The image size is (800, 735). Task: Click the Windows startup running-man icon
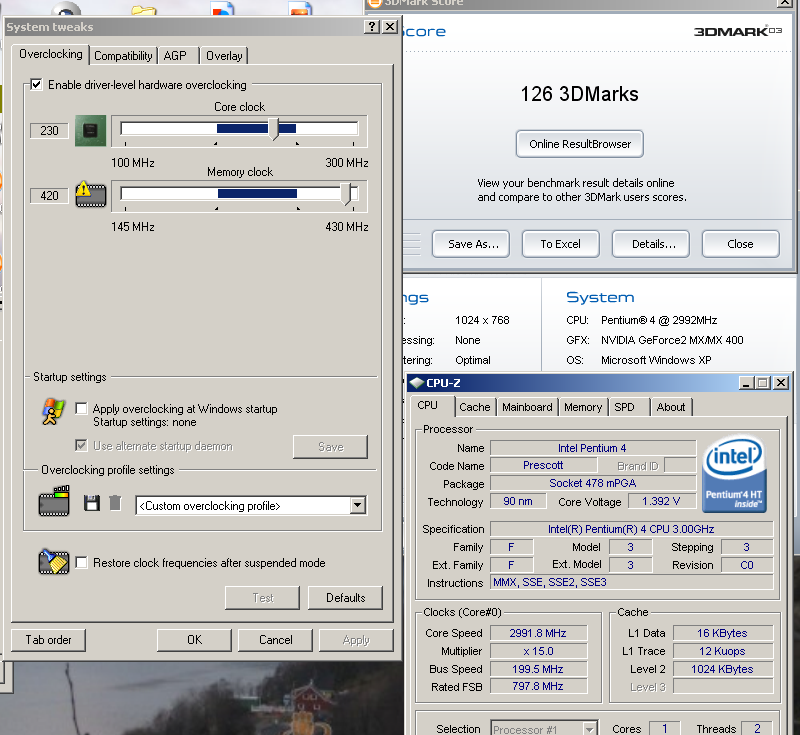[53, 412]
